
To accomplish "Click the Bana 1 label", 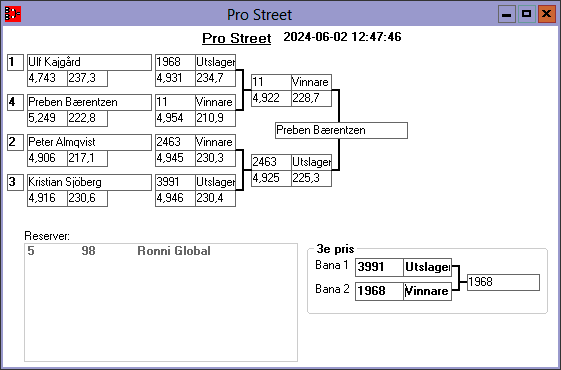I will click(332, 265).
